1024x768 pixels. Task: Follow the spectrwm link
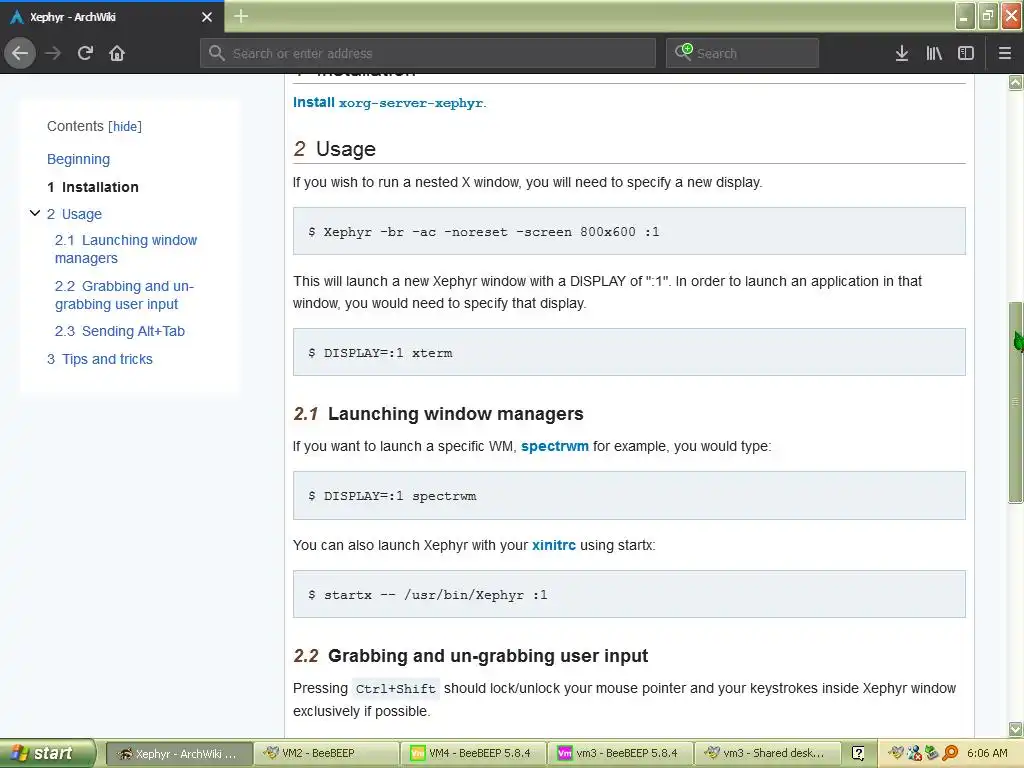click(554, 446)
